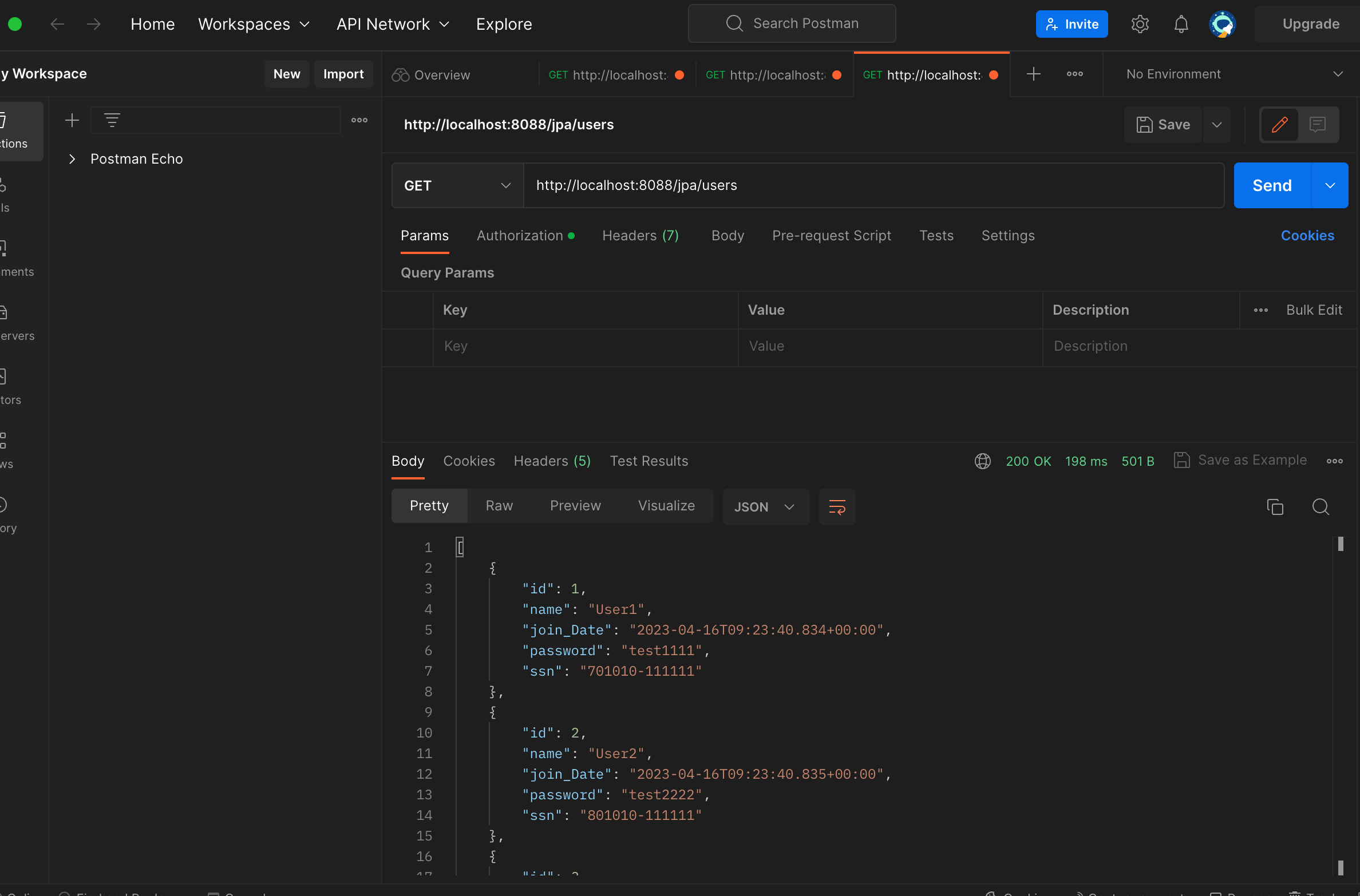Click the comment/annotation icon
The height and width of the screenshot is (896, 1360).
tap(1318, 124)
